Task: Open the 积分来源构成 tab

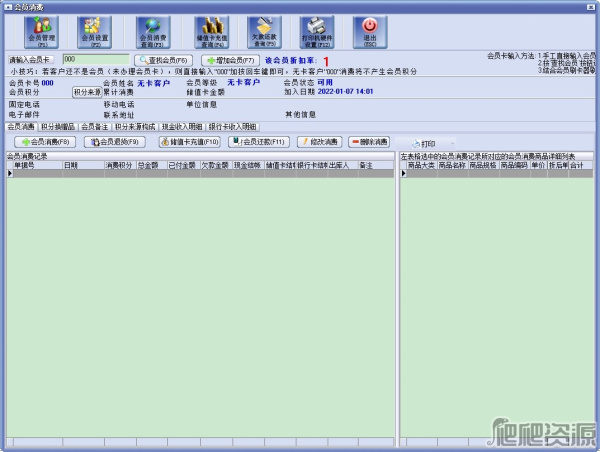Action: point(135,127)
